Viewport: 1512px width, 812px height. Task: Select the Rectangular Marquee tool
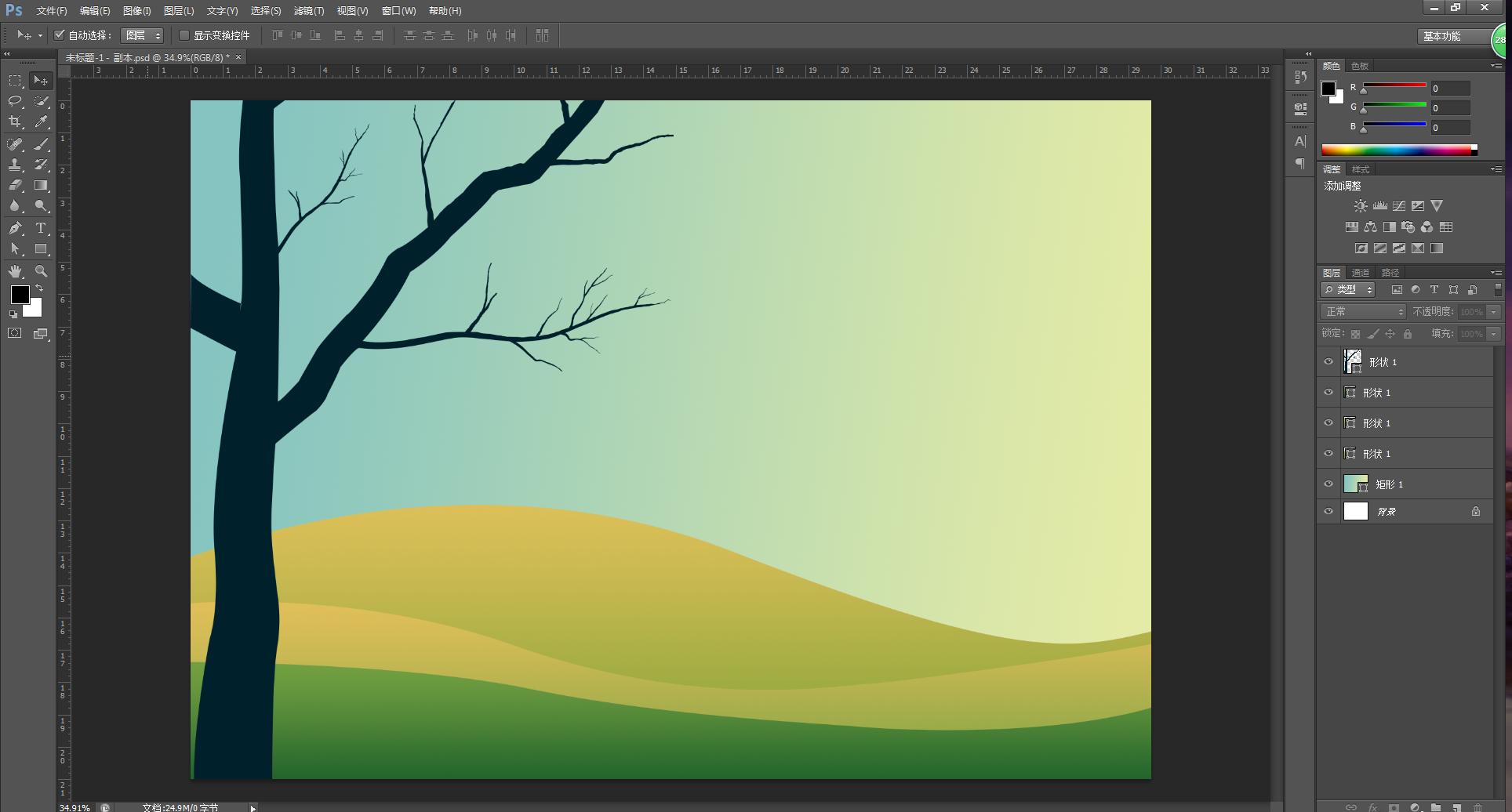[15, 81]
